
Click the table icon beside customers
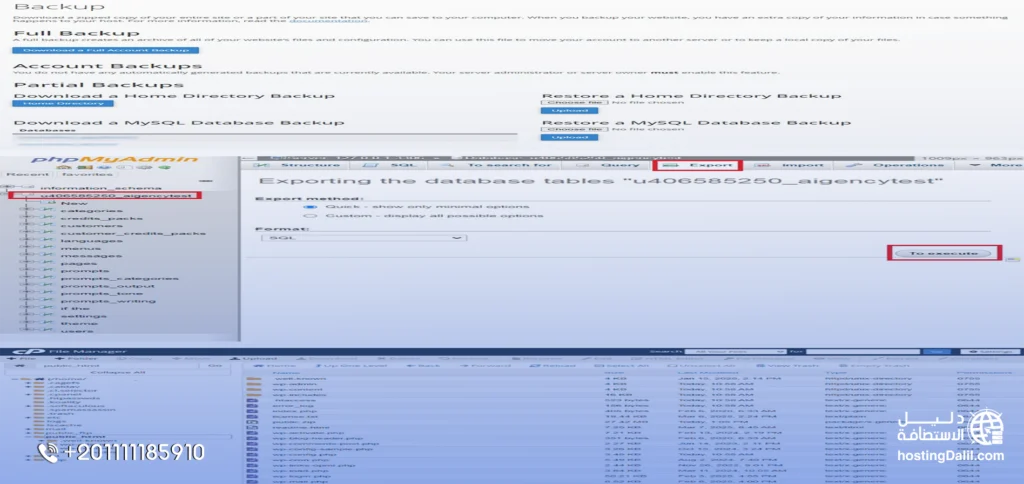tap(48, 226)
